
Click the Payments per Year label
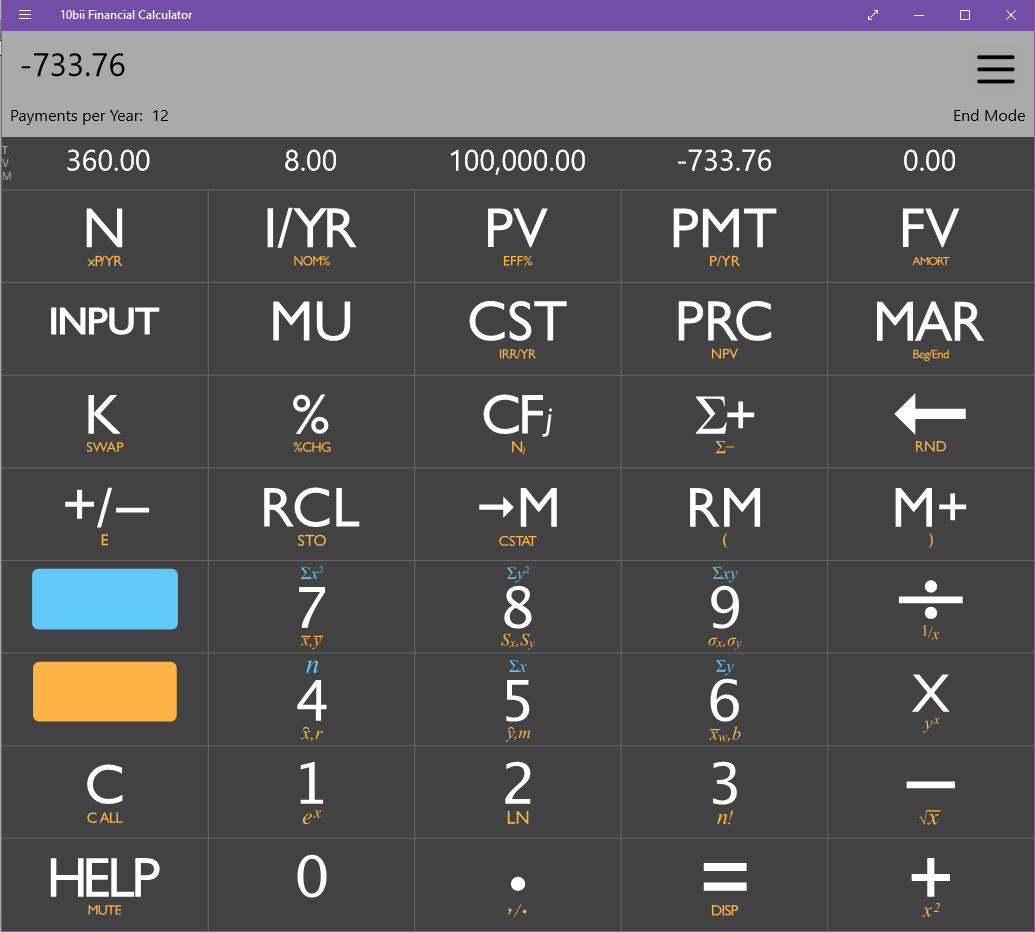tap(89, 116)
